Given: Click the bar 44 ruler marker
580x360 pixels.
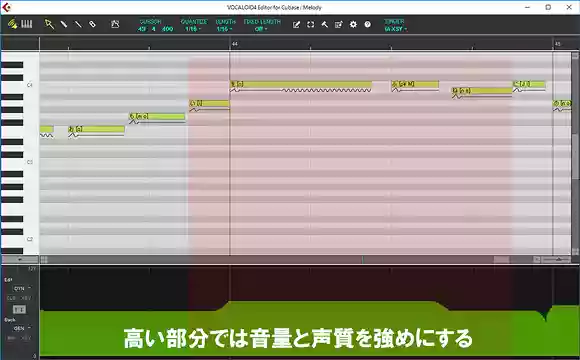Looking at the screenshot, I should (234, 44).
